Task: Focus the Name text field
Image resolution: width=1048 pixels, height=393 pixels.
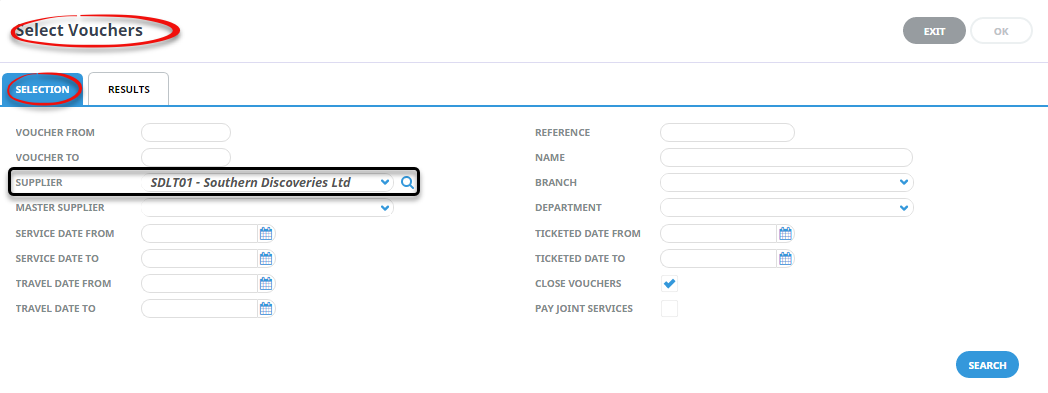Action: [x=786, y=158]
